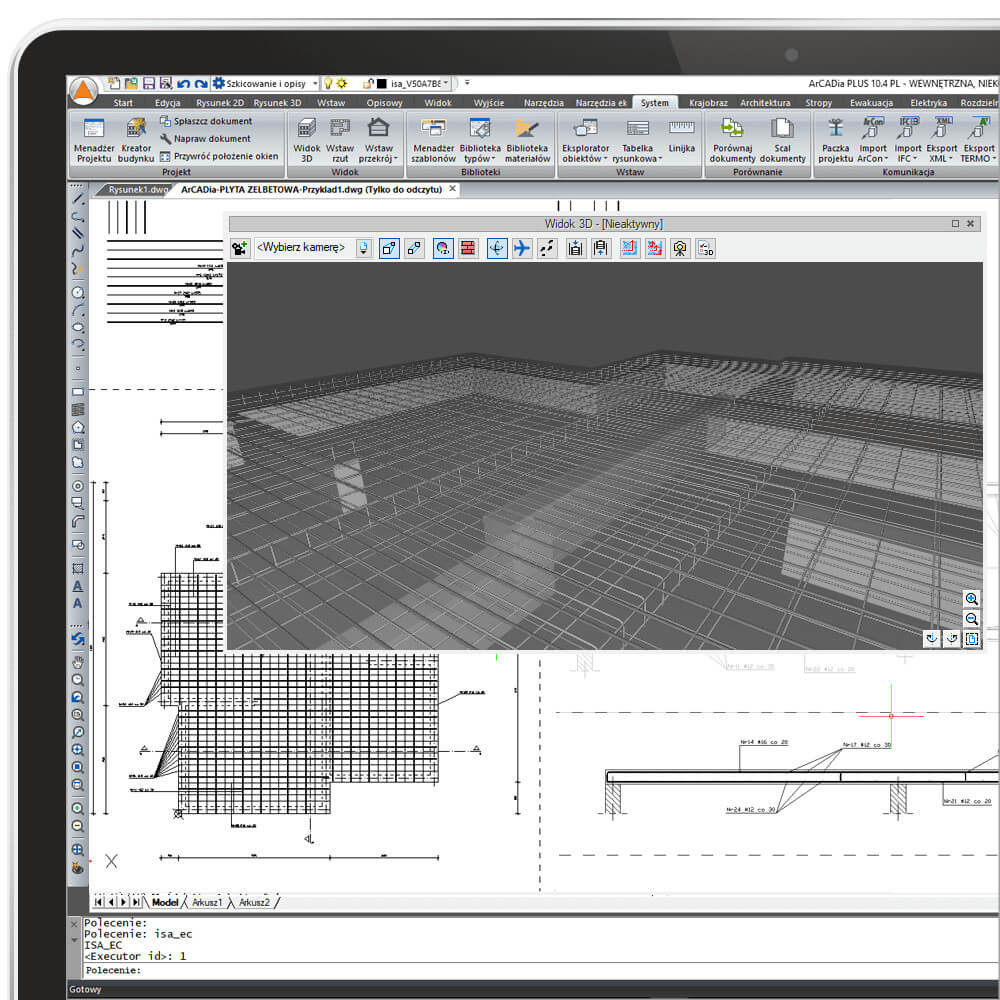
Task: Click the Scal dokumenty icon
Action: [783, 140]
